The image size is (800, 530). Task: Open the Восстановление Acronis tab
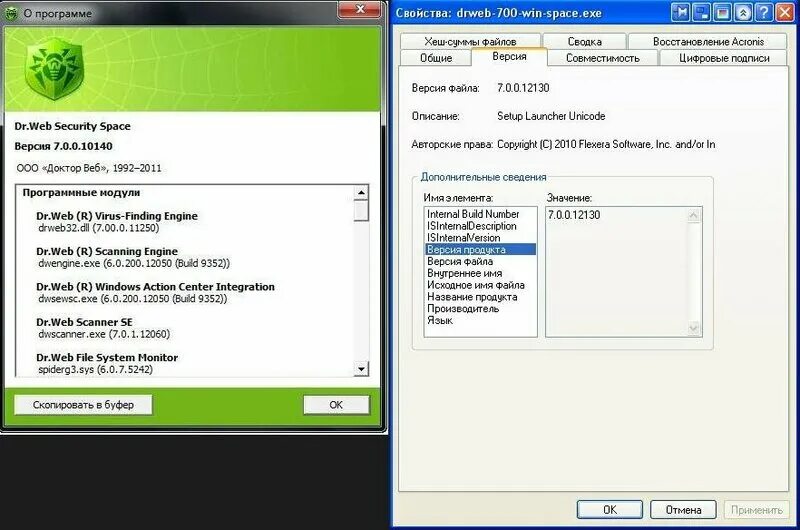pos(708,41)
